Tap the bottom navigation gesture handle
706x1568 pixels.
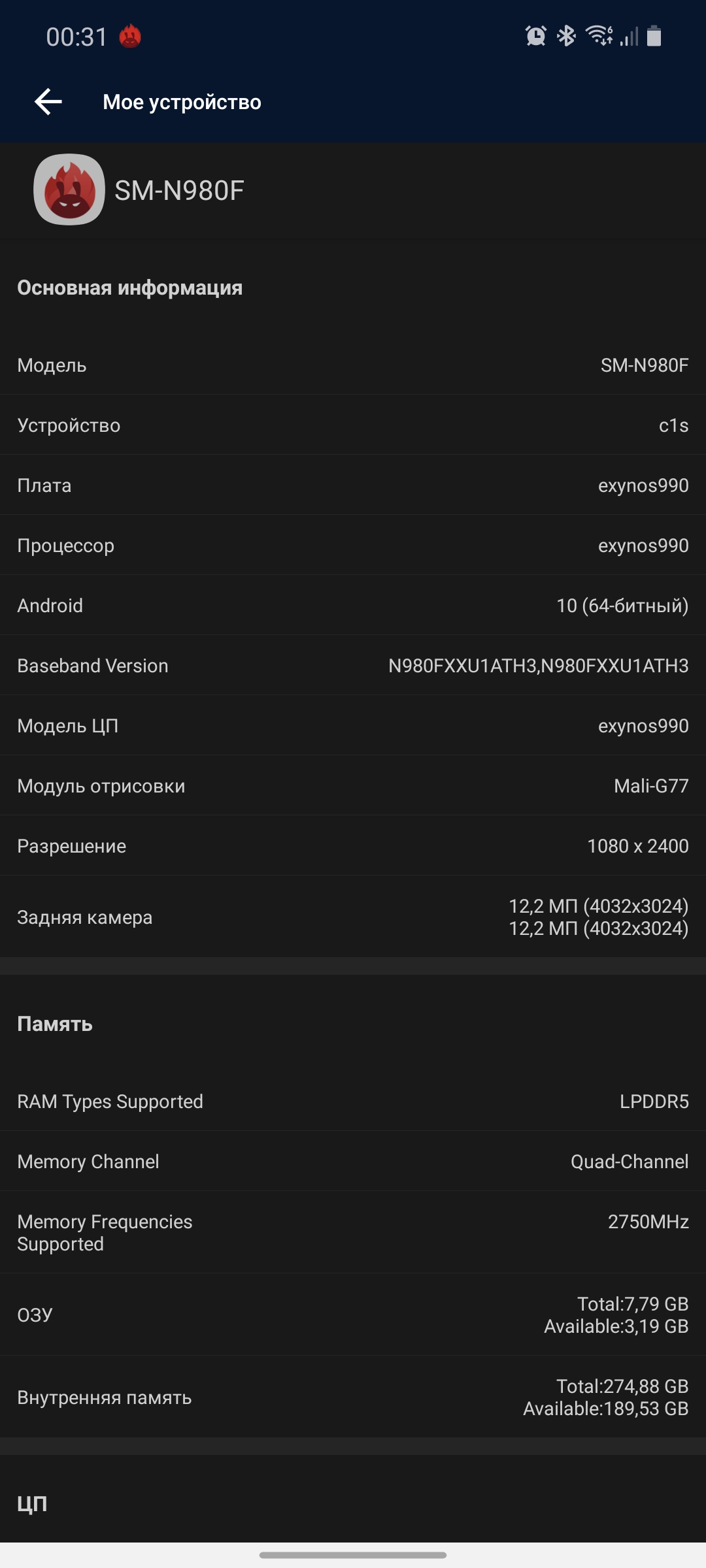(353, 1555)
